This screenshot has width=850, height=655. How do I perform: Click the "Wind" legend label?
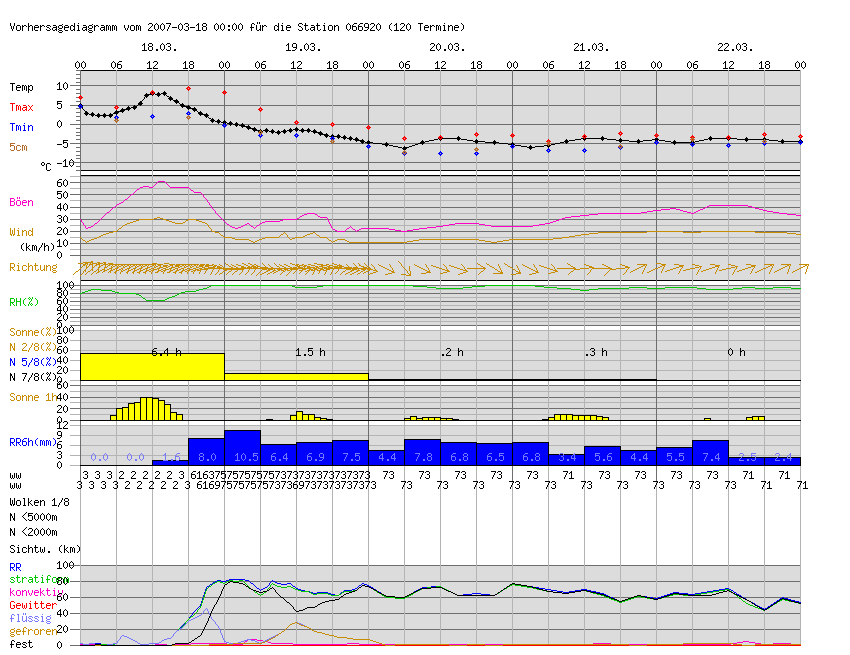pos(21,232)
